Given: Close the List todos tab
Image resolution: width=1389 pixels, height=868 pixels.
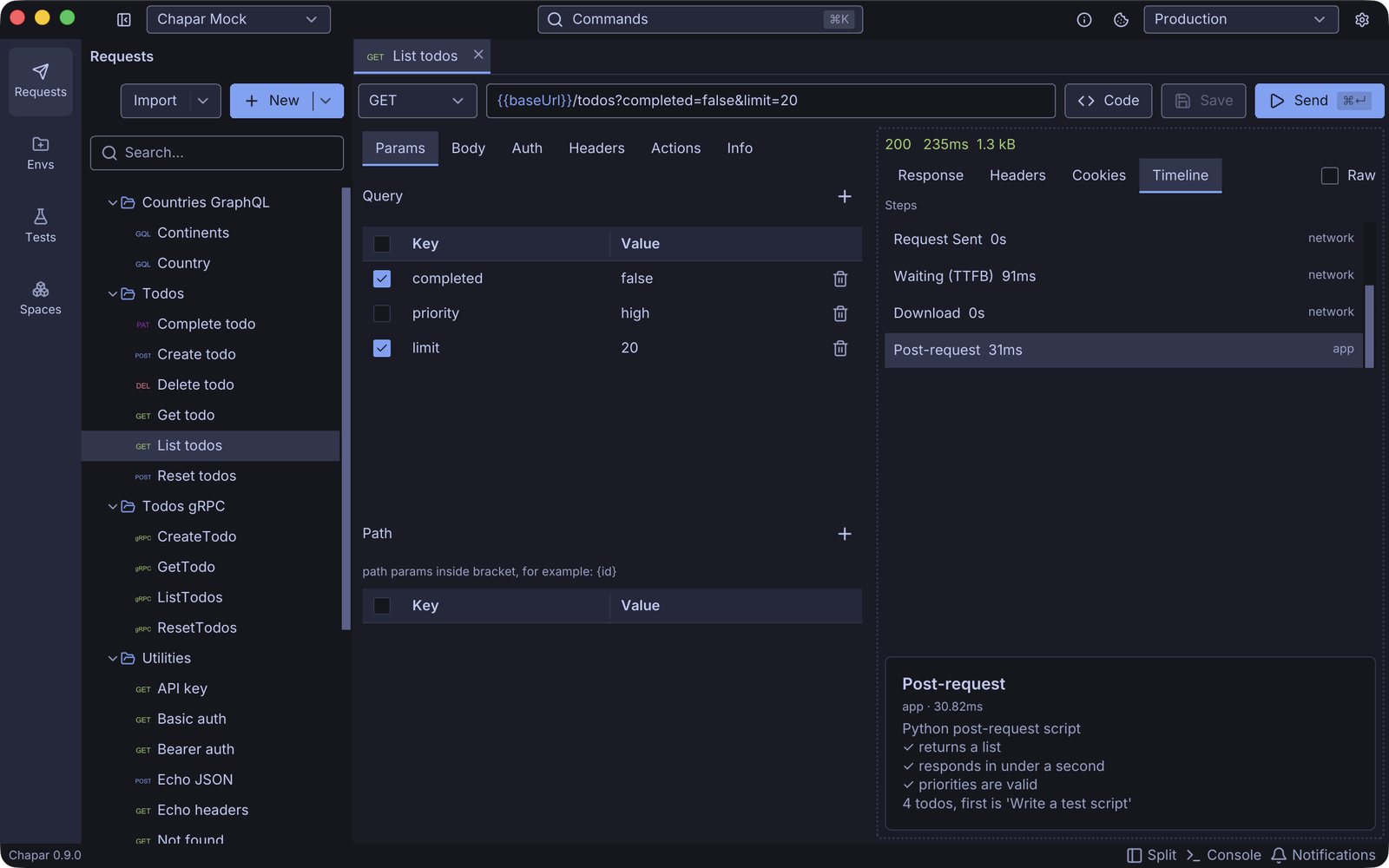Looking at the screenshot, I should pyautogui.click(x=478, y=55).
